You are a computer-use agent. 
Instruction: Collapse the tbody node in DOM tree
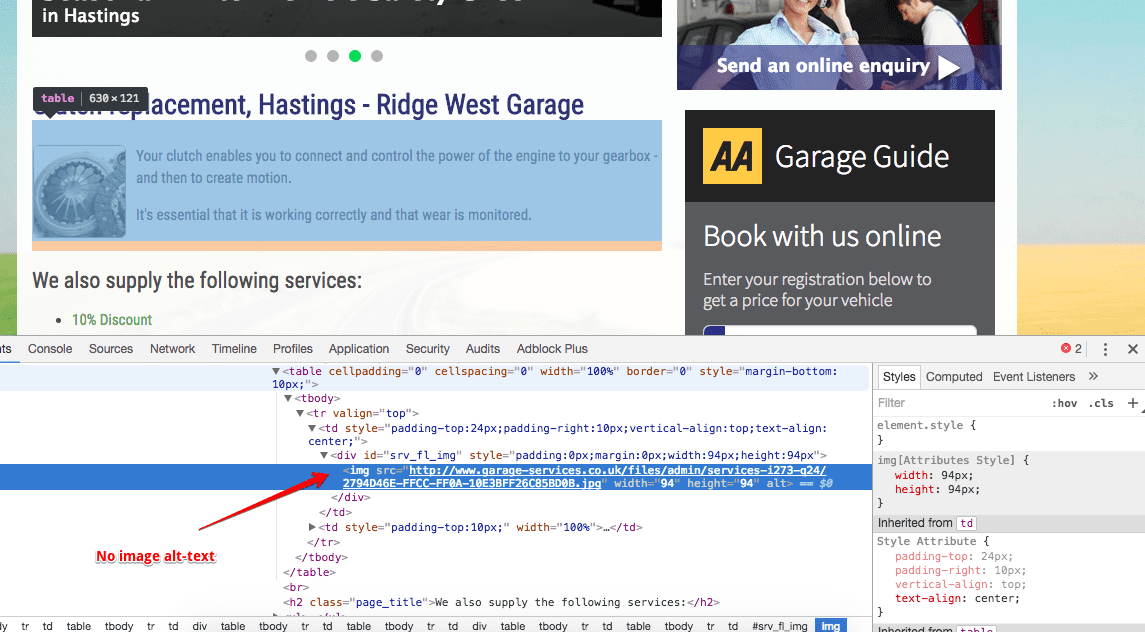289,399
